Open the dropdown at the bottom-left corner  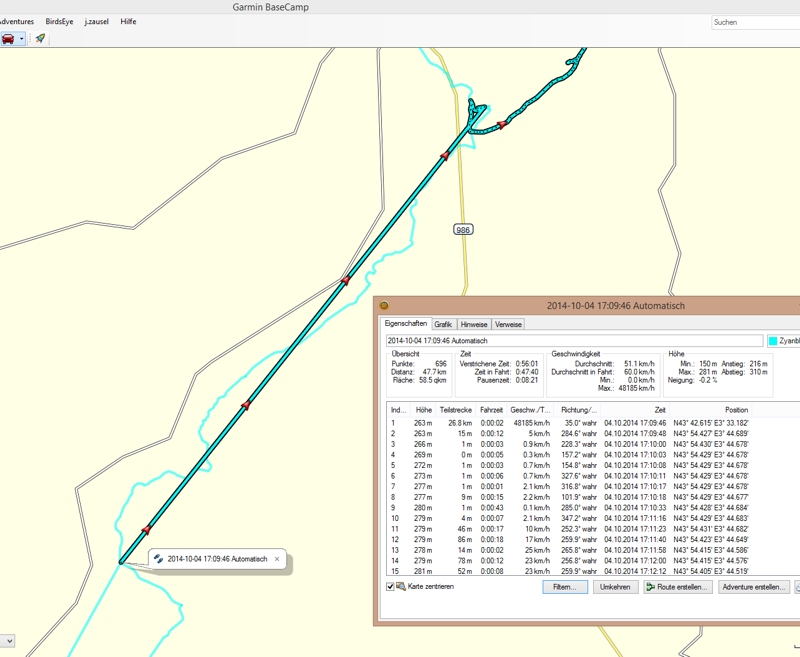pos(7,641)
